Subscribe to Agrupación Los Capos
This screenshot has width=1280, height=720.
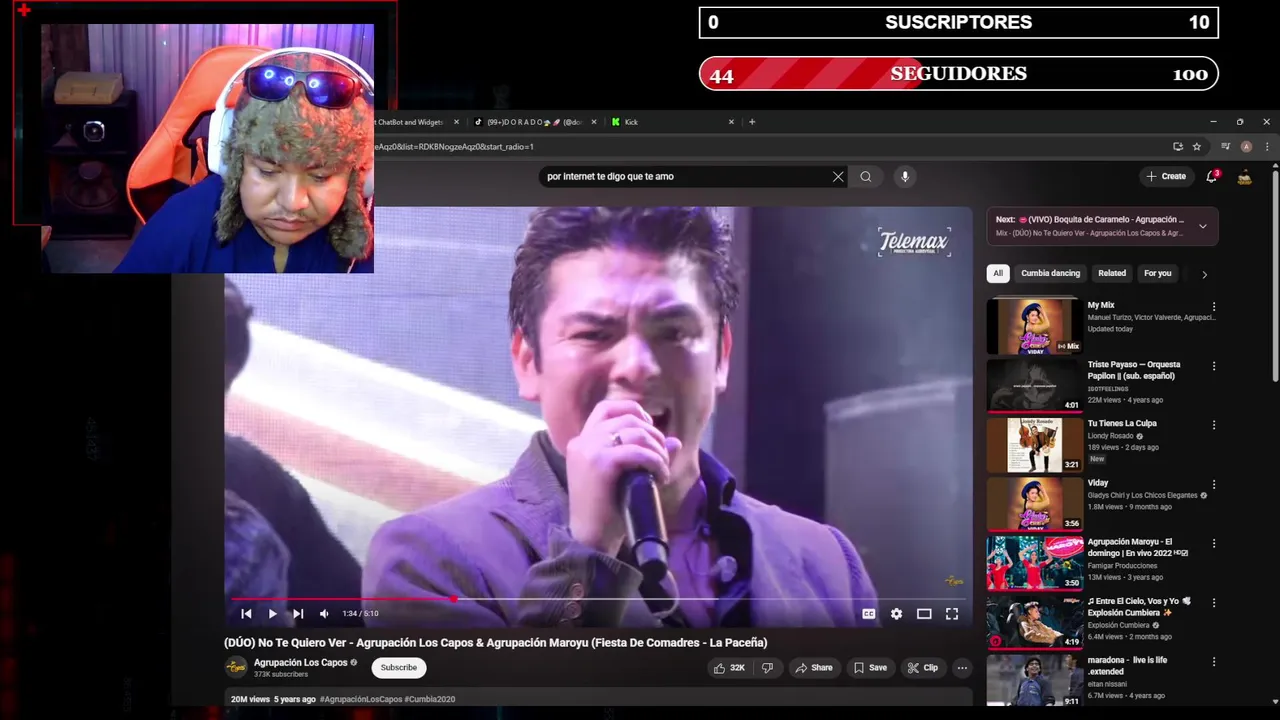399,668
